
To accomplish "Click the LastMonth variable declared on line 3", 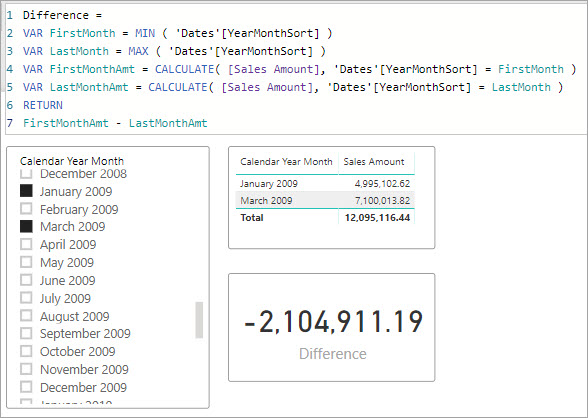I will click(x=79, y=51).
